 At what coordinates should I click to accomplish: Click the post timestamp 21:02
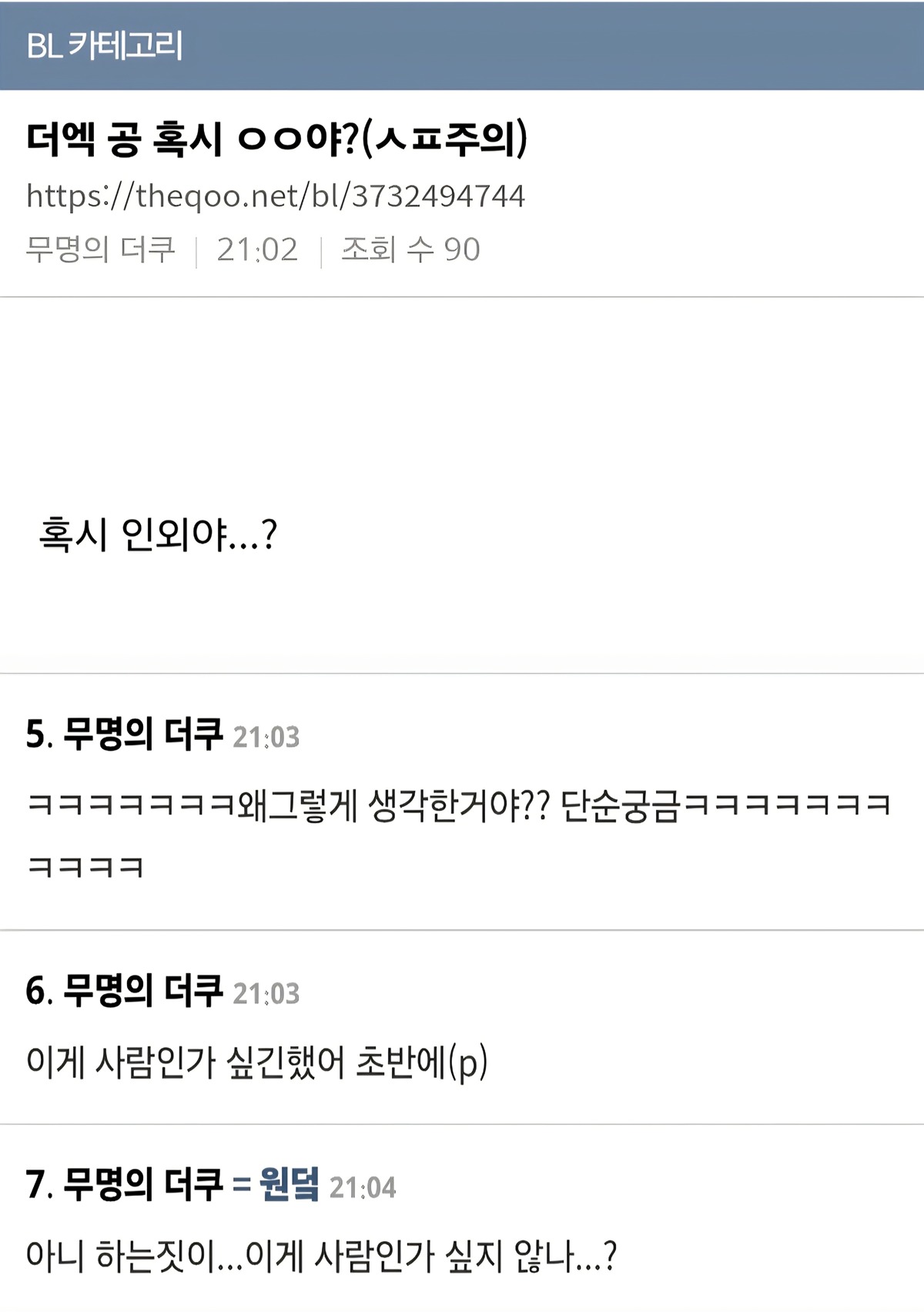pyautogui.click(x=257, y=249)
